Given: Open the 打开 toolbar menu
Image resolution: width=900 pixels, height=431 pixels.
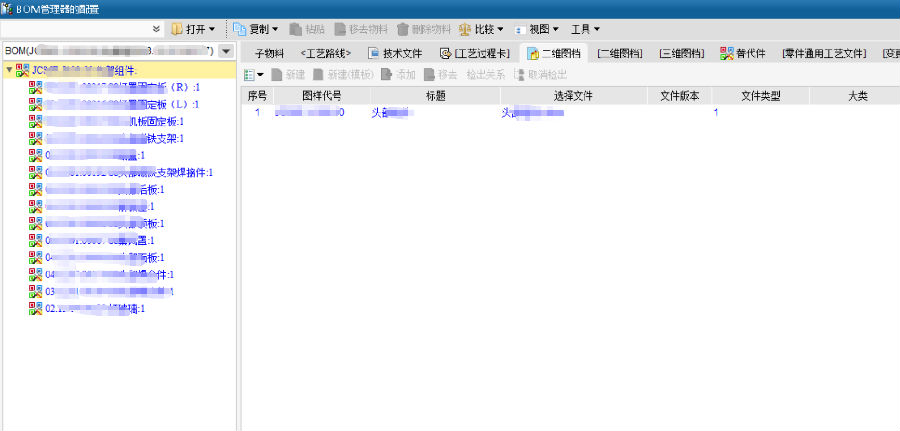Looking at the screenshot, I should coord(193,29).
